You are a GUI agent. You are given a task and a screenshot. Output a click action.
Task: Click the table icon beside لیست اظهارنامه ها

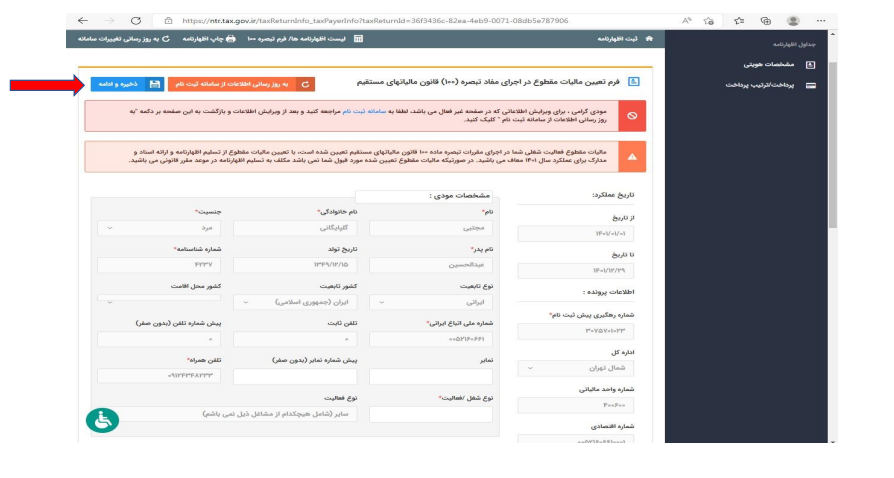coord(359,39)
